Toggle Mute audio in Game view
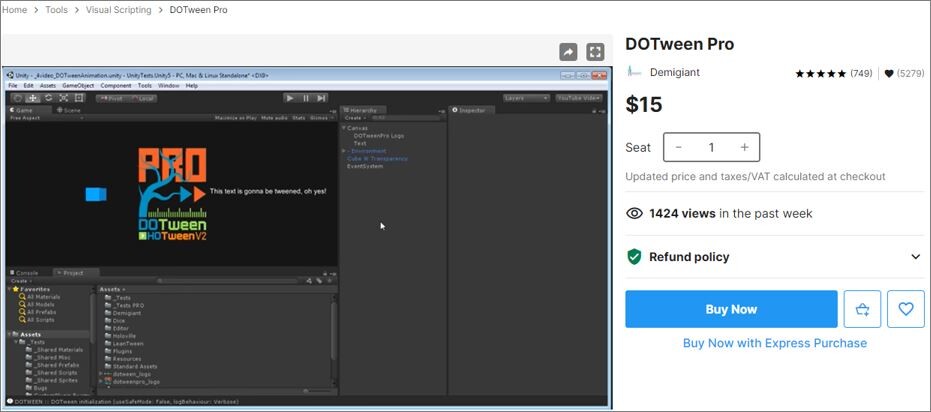This screenshot has width=931, height=412. coord(274,118)
